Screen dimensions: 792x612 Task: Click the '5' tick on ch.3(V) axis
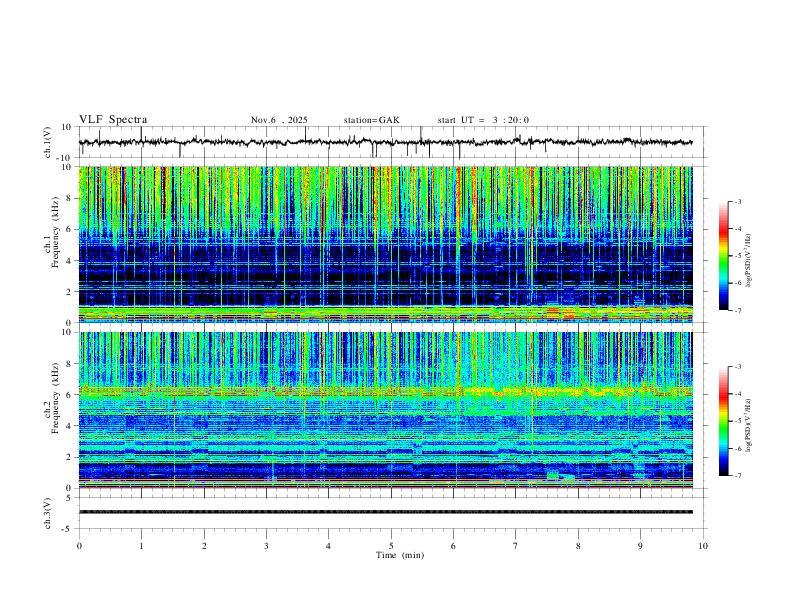(x=70, y=497)
